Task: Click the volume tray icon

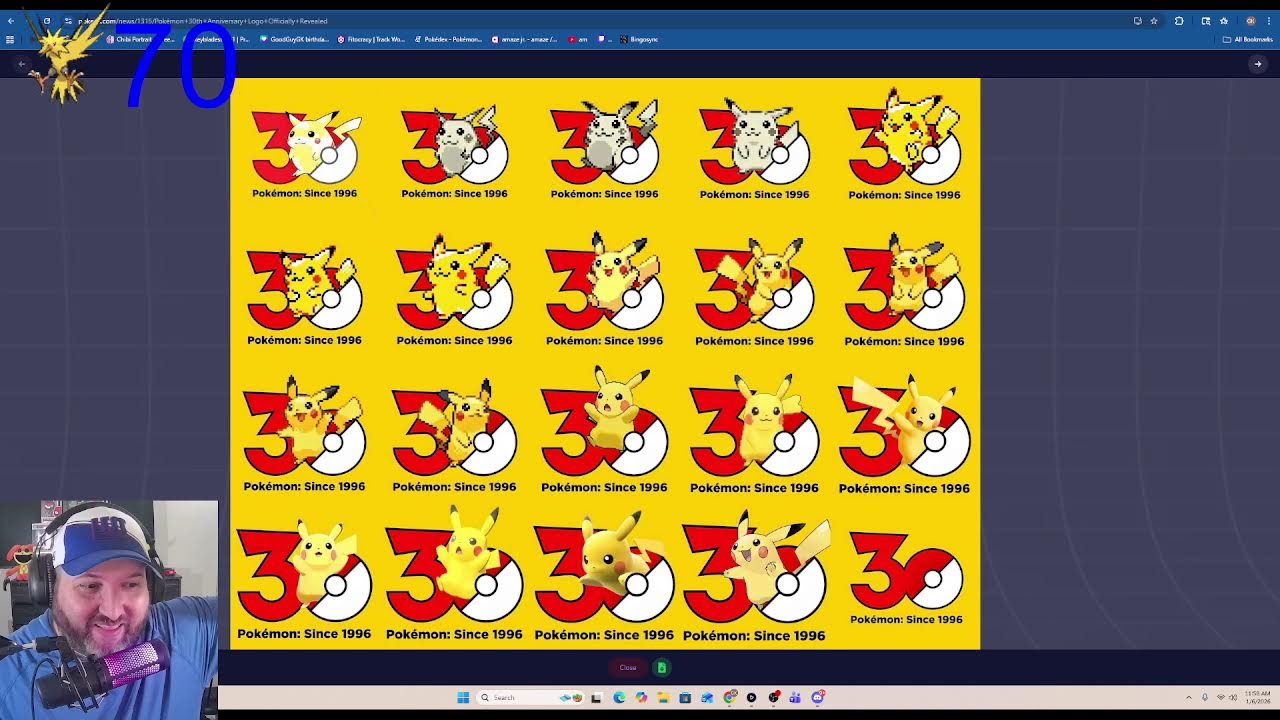Action: tap(1233, 697)
